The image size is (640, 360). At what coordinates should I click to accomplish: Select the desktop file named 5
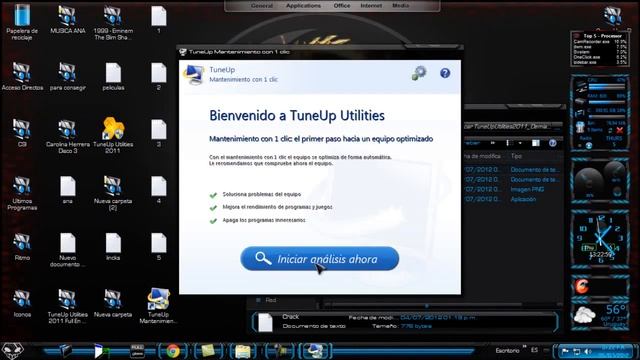tap(159, 246)
